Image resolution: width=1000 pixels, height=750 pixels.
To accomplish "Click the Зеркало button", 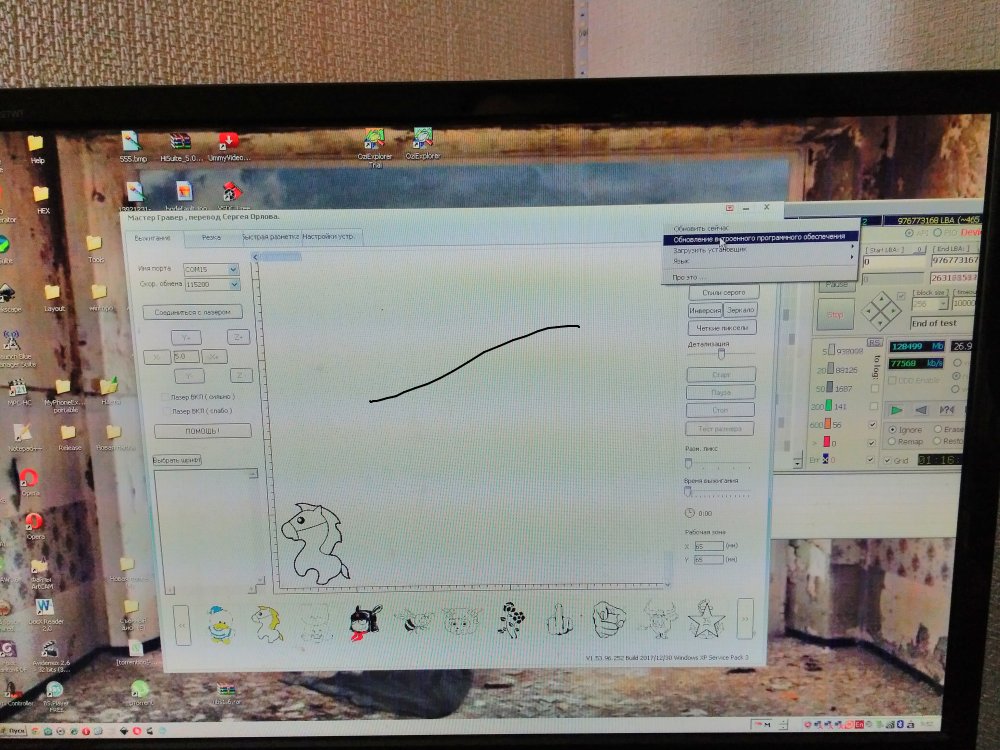I will [740, 310].
